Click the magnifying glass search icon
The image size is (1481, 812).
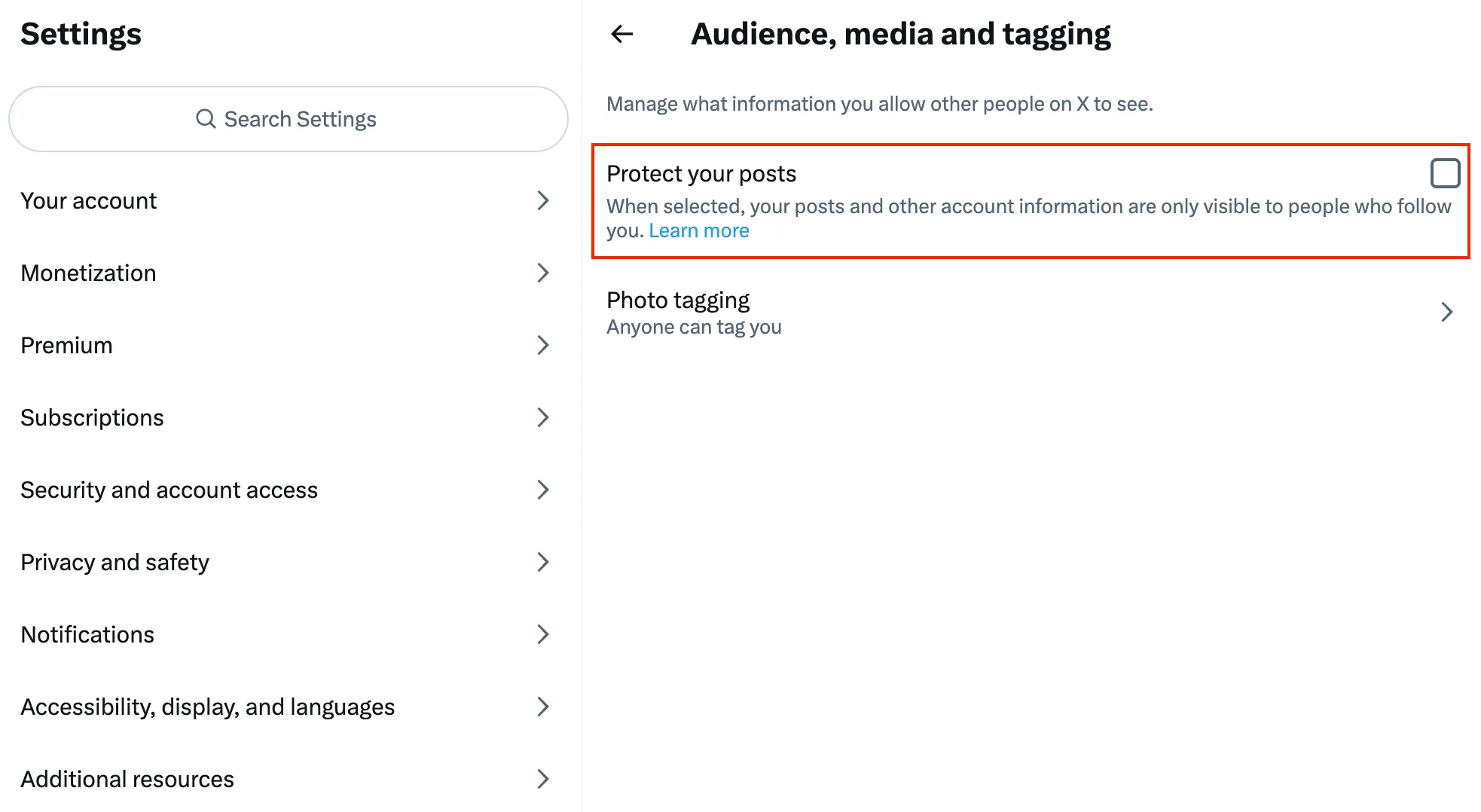pyautogui.click(x=206, y=119)
